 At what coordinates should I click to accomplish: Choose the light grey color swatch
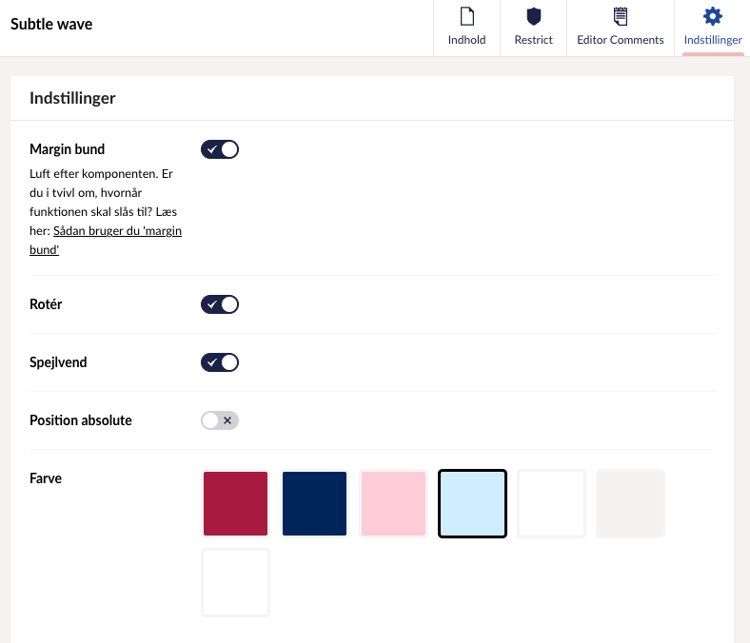(x=630, y=504)
